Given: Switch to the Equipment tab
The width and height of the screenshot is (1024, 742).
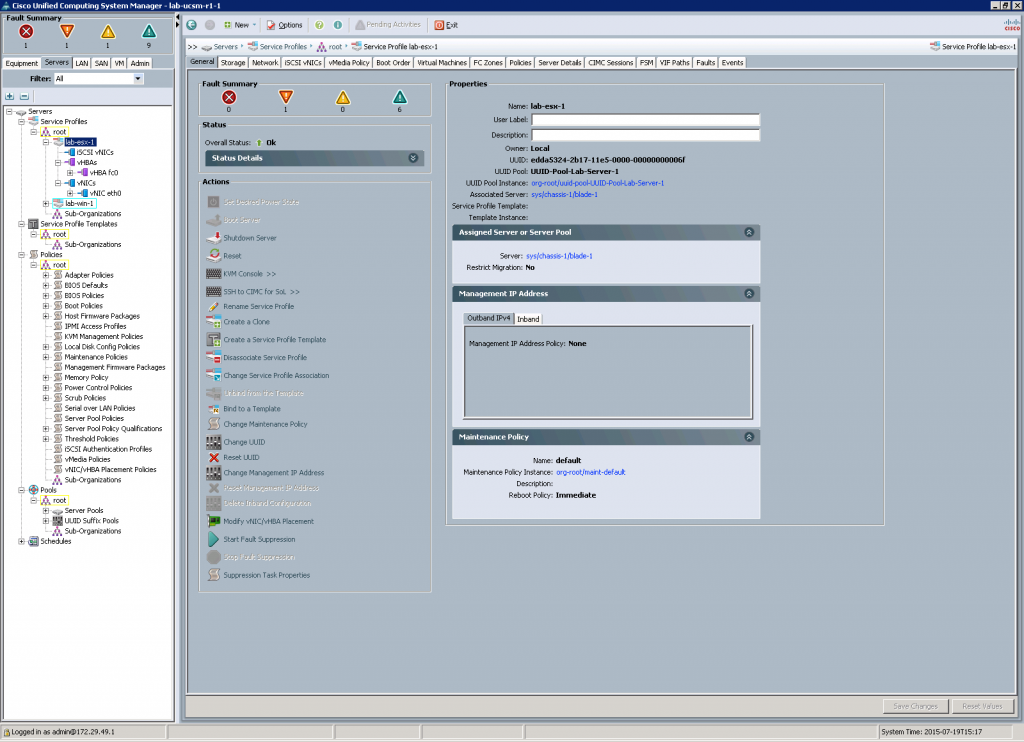Looking at the screenshot, I should click(x=22, y=63).
